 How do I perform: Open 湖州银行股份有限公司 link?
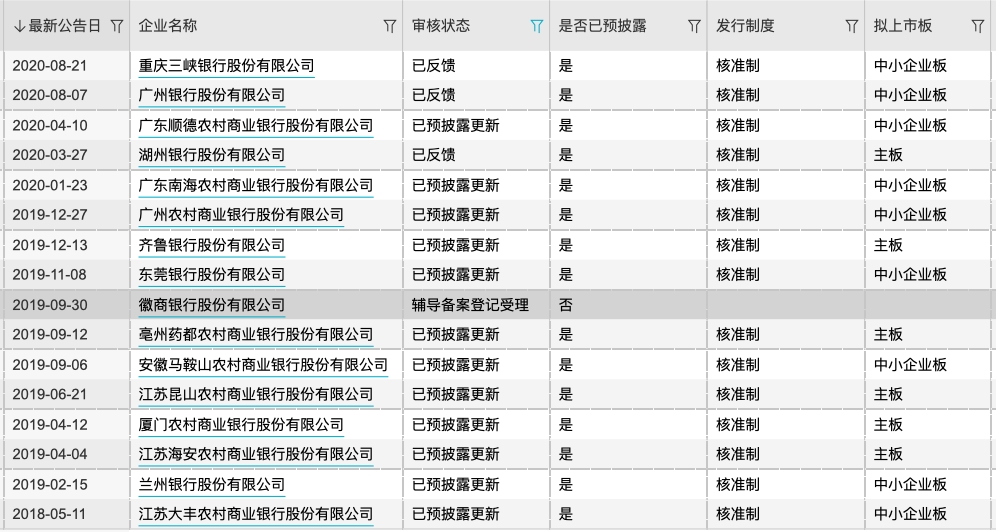click(212, 155)
